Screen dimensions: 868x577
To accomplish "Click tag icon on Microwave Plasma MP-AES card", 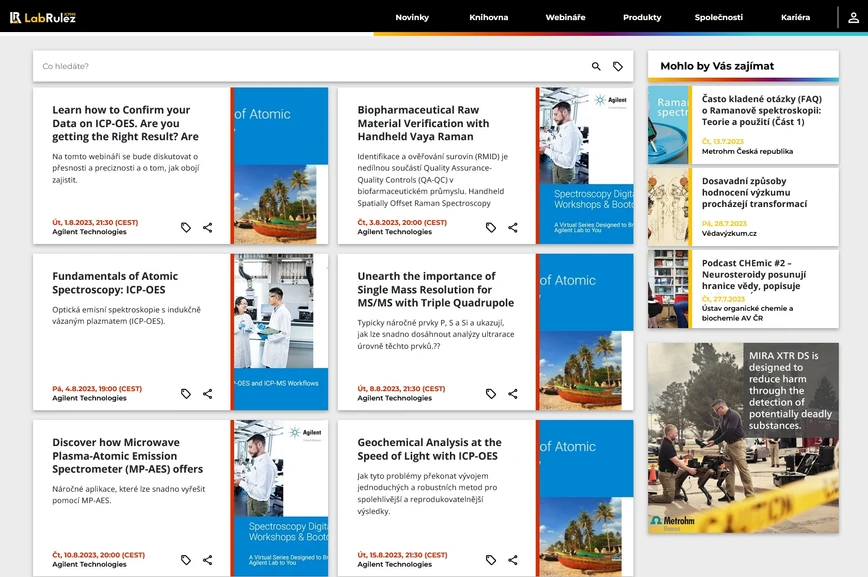I will click(x=186, y=560).
